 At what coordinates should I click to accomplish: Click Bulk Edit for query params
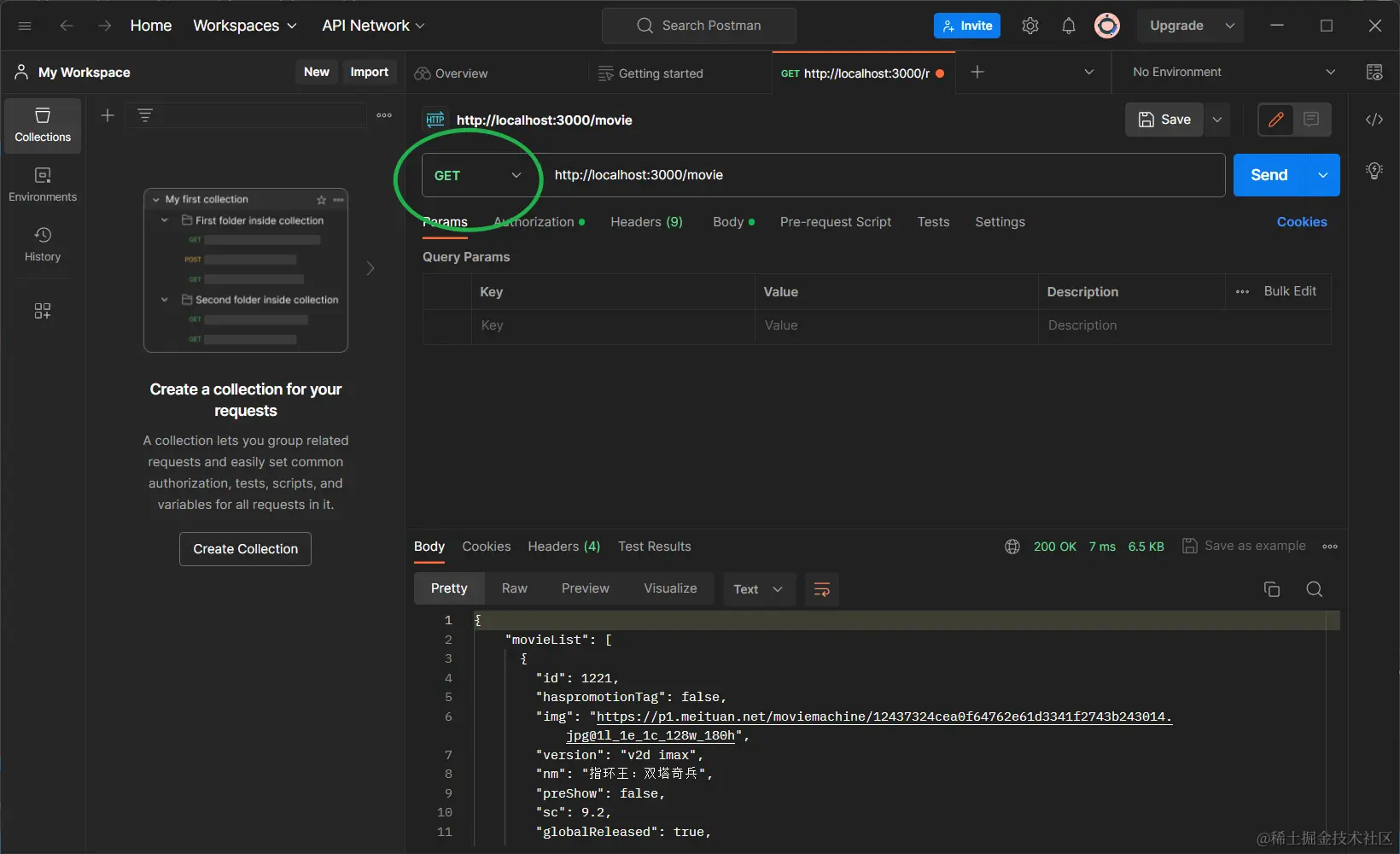tap(1290, 291)
